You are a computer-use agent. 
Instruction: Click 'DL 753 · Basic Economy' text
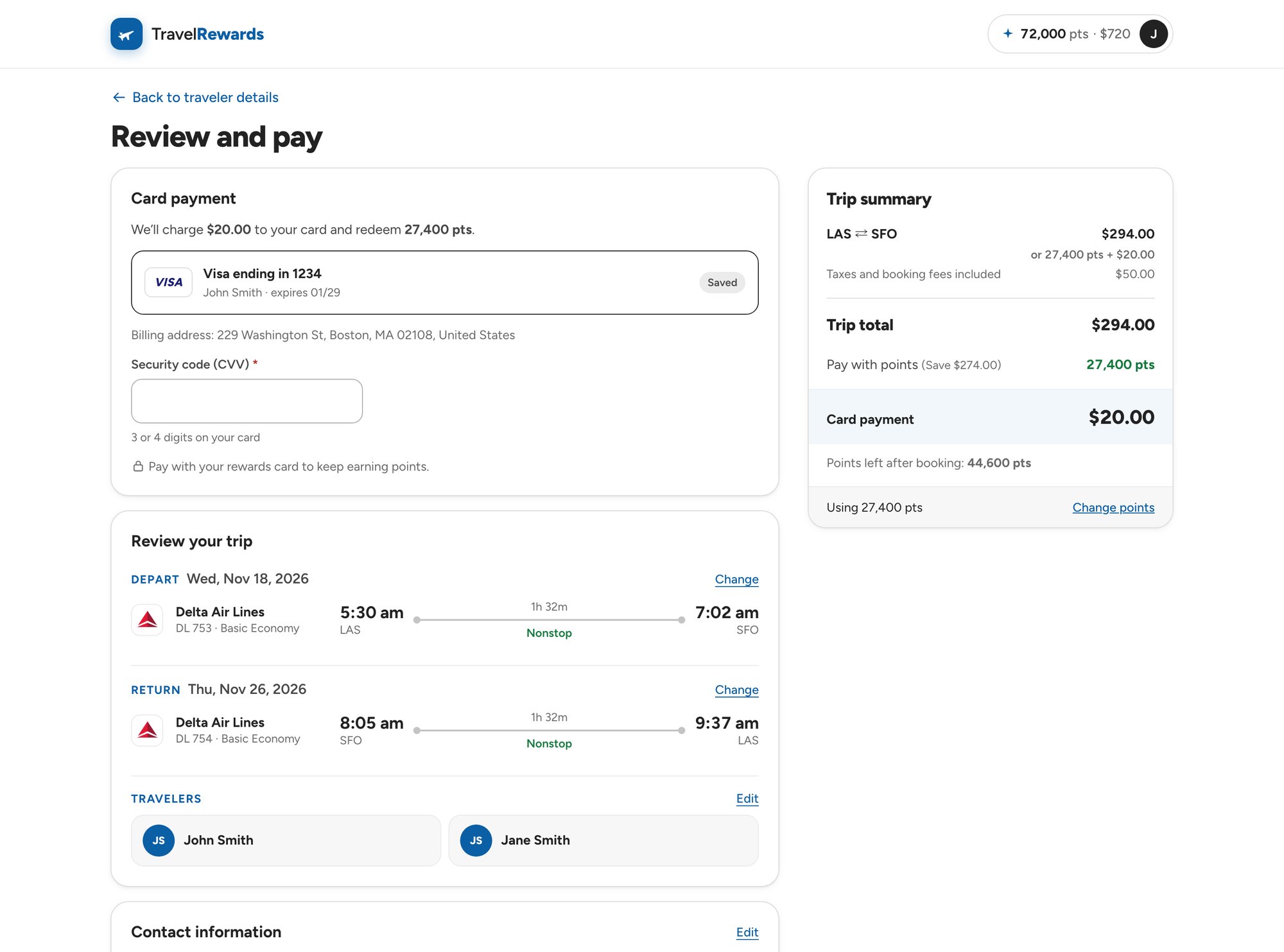[x=238, y=628]
